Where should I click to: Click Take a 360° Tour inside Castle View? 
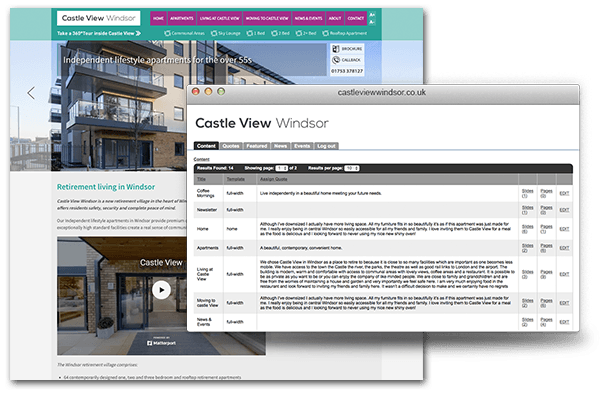pyautogui.click(x=99, y=33)
